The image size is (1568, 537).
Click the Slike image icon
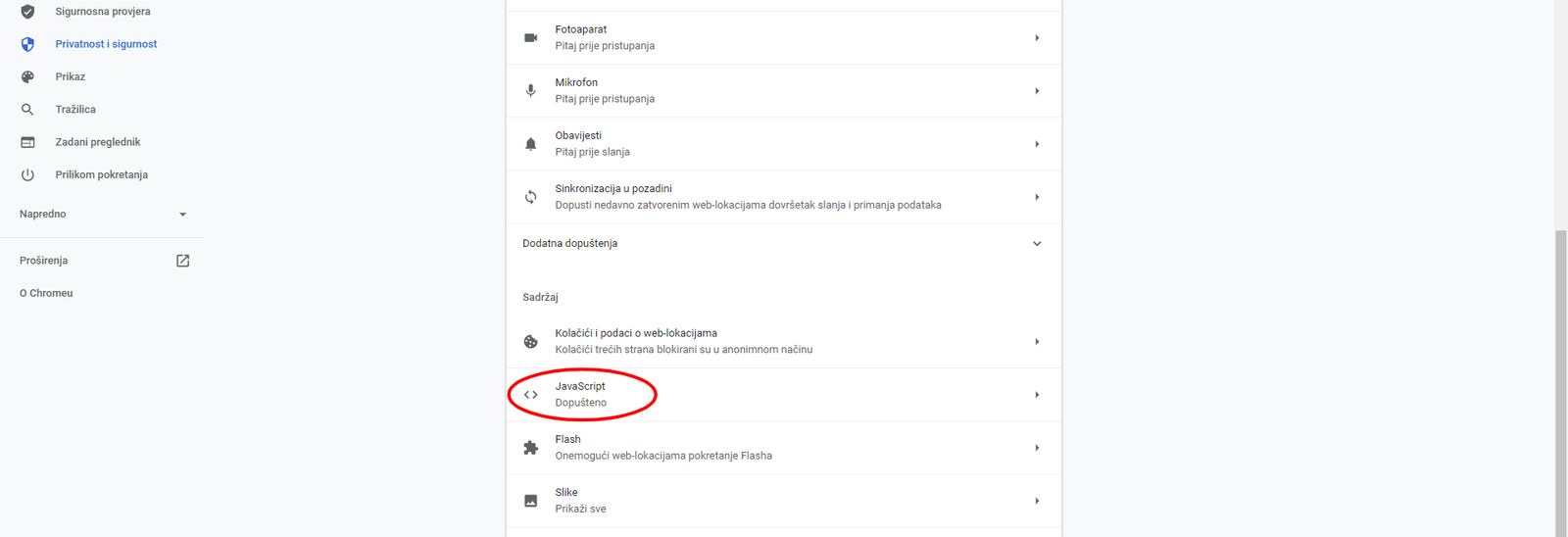530,501
